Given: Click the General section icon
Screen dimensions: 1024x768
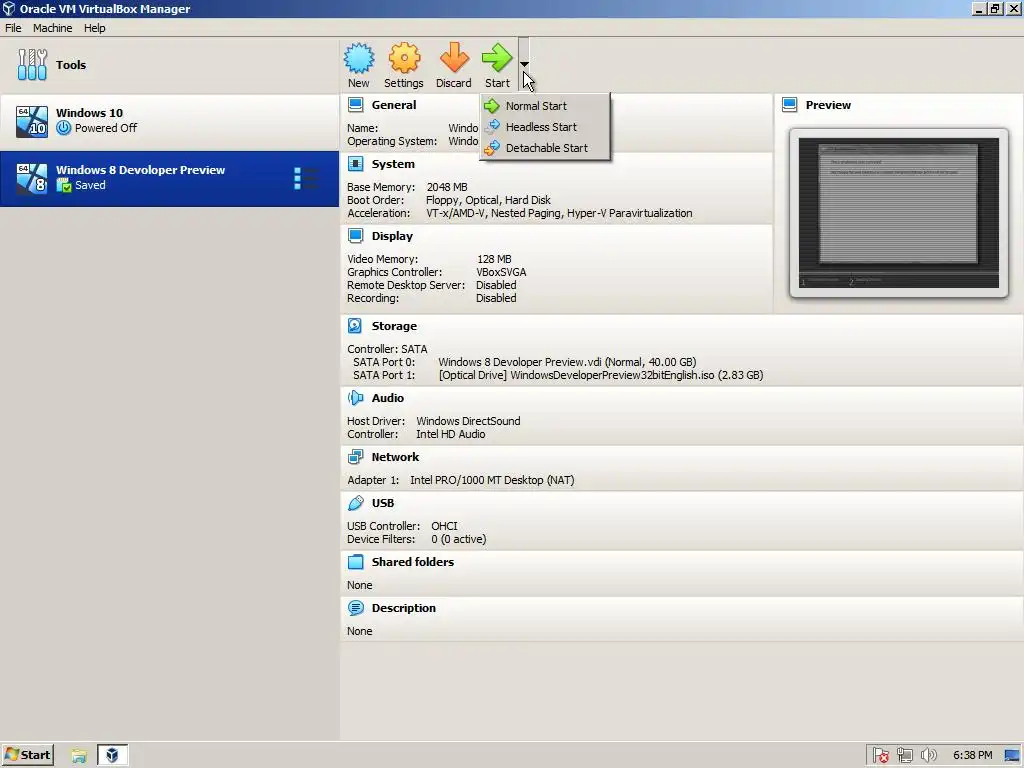Looking at the screenshot, I should (x=355, y=104).
